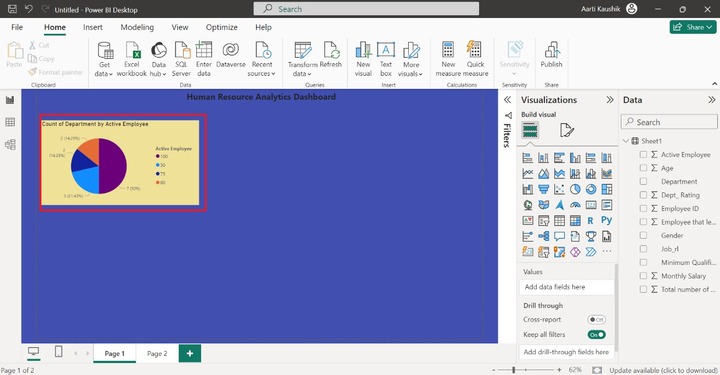The image size is (720, 375).
Task: Select the R script visual
Action: coord(591,221)
